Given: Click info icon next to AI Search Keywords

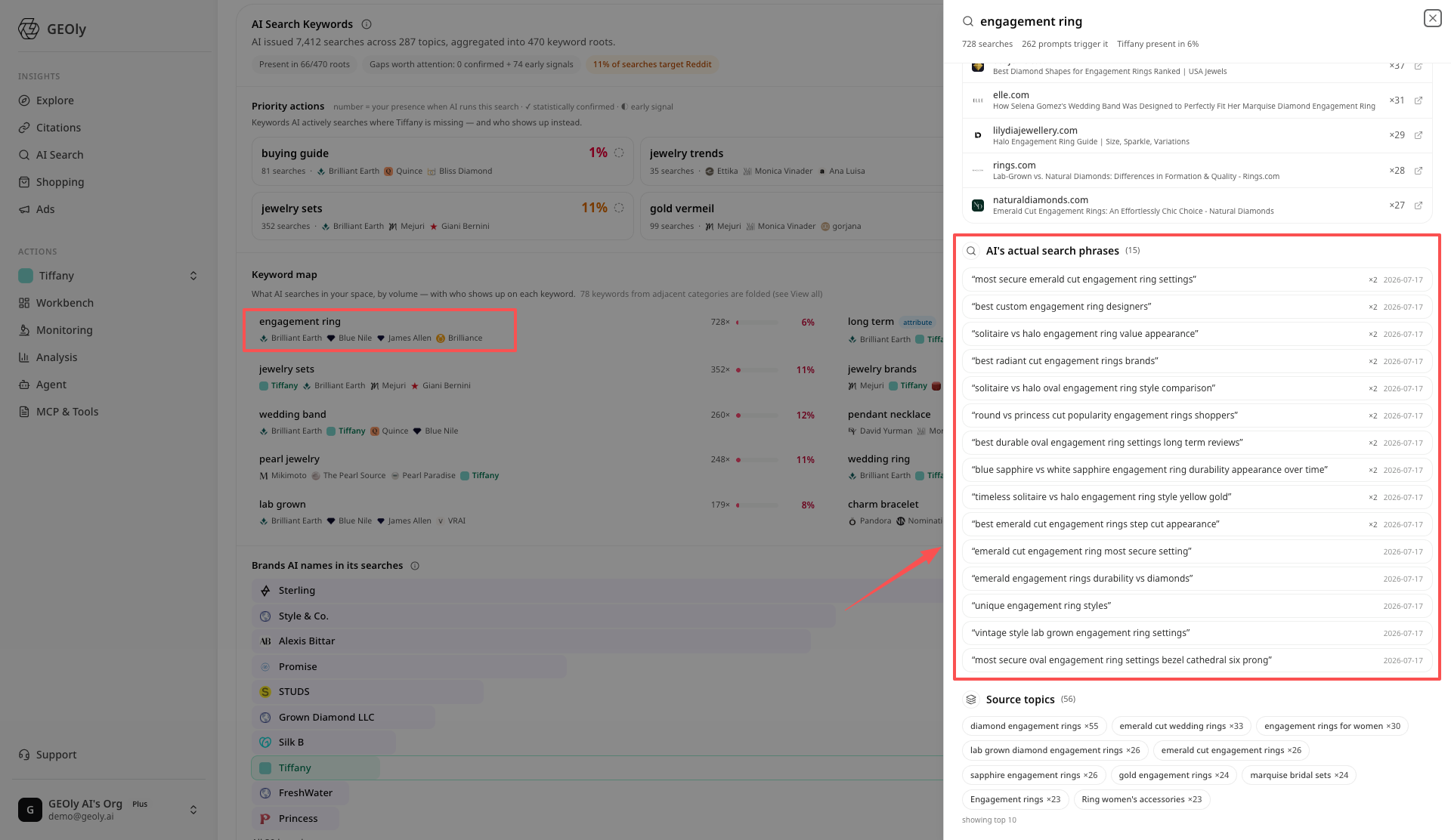Looking at the screenshot, I should pos(367,24).
